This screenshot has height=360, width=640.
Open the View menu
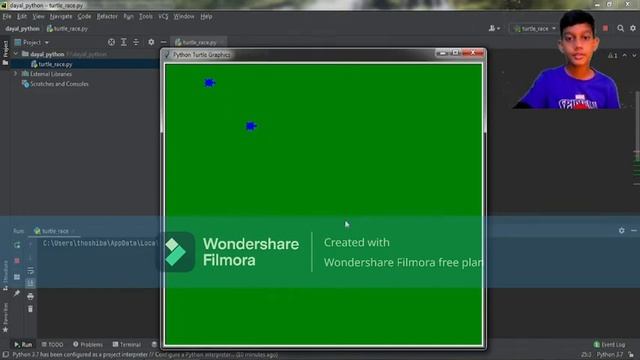pyautogui.click(x=38, y=17)
